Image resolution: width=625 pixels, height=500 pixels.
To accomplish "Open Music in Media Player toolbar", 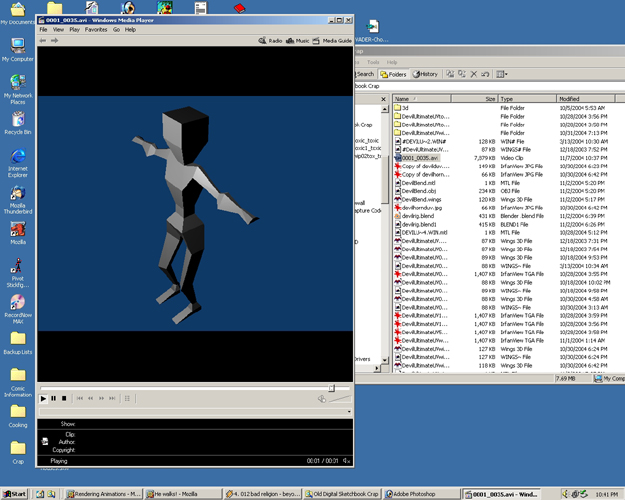I will 297,41.
